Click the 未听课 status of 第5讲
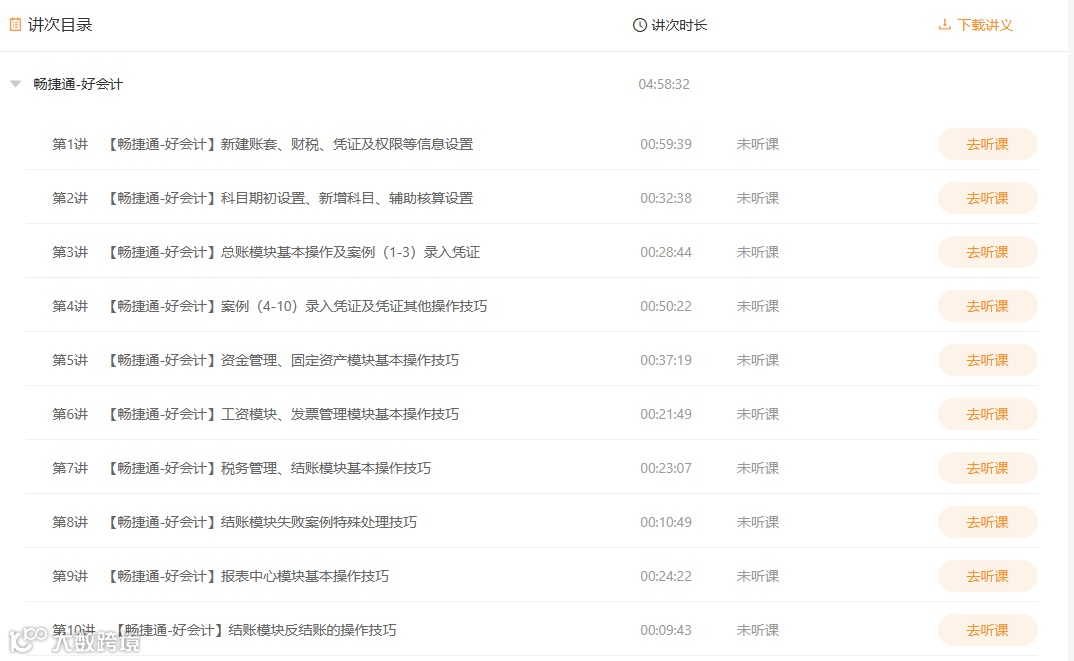The width and height of the screenshot is (1074, 661). 758,360
